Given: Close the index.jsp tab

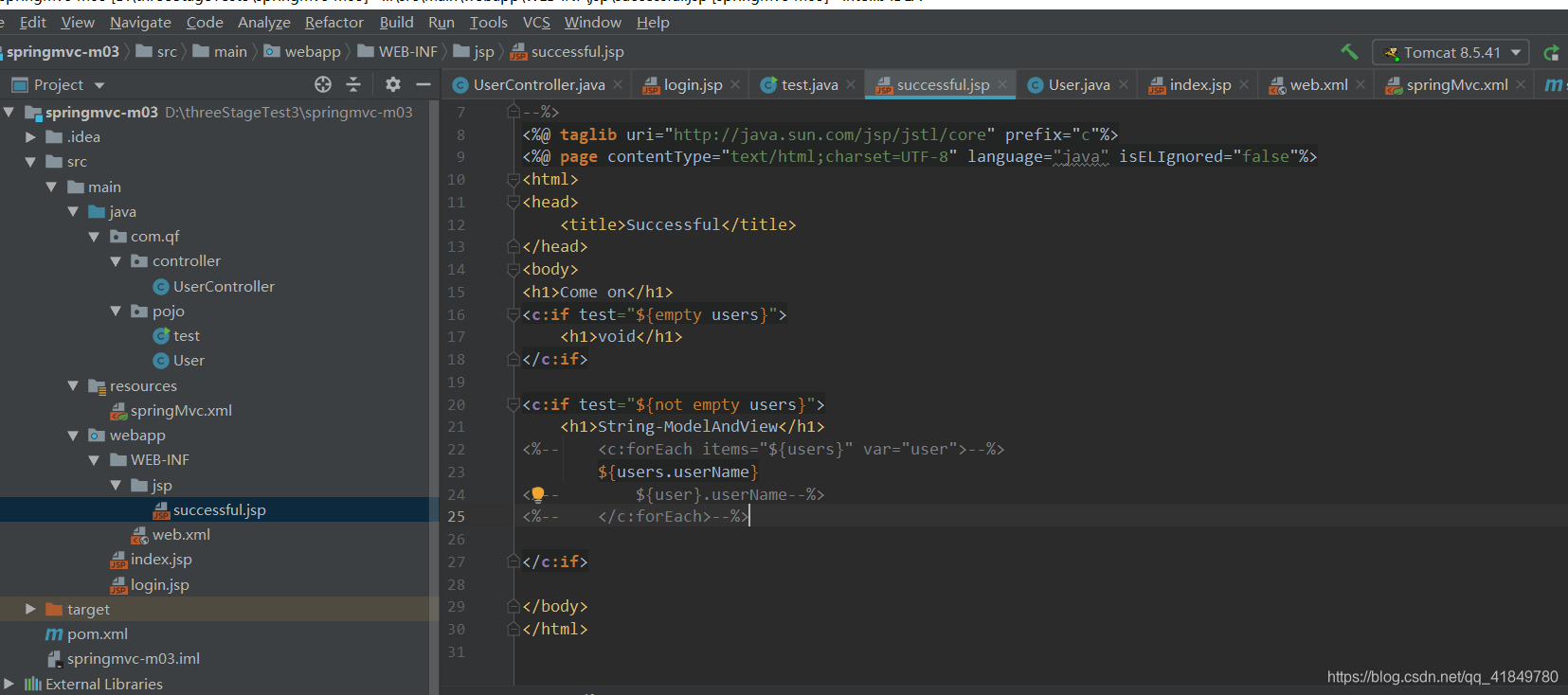Looking at the screenshot, I should point(1244,84).
